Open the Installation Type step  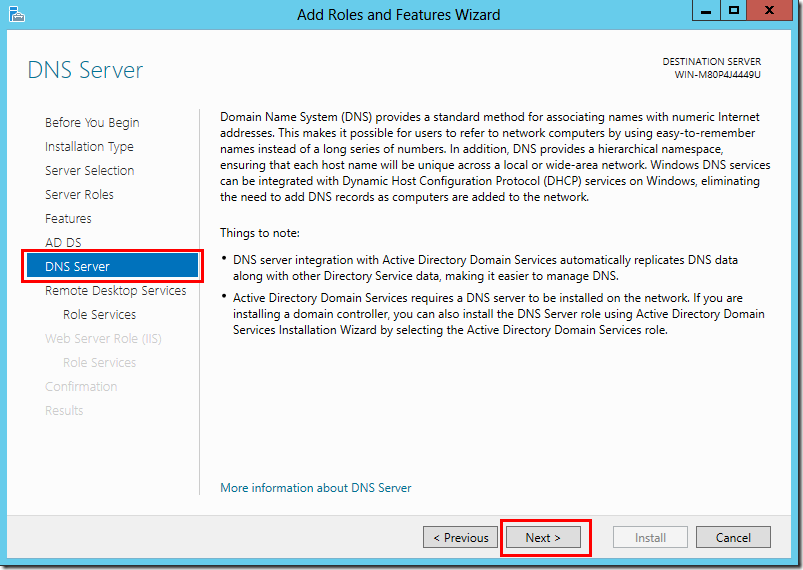89,147
